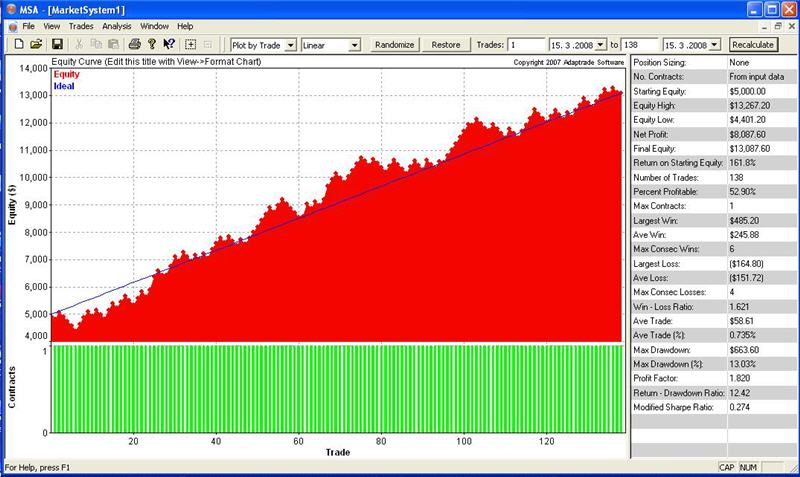Expand the Plot by Trade dropdown
800x477 pixels.
tap(290, 45)
